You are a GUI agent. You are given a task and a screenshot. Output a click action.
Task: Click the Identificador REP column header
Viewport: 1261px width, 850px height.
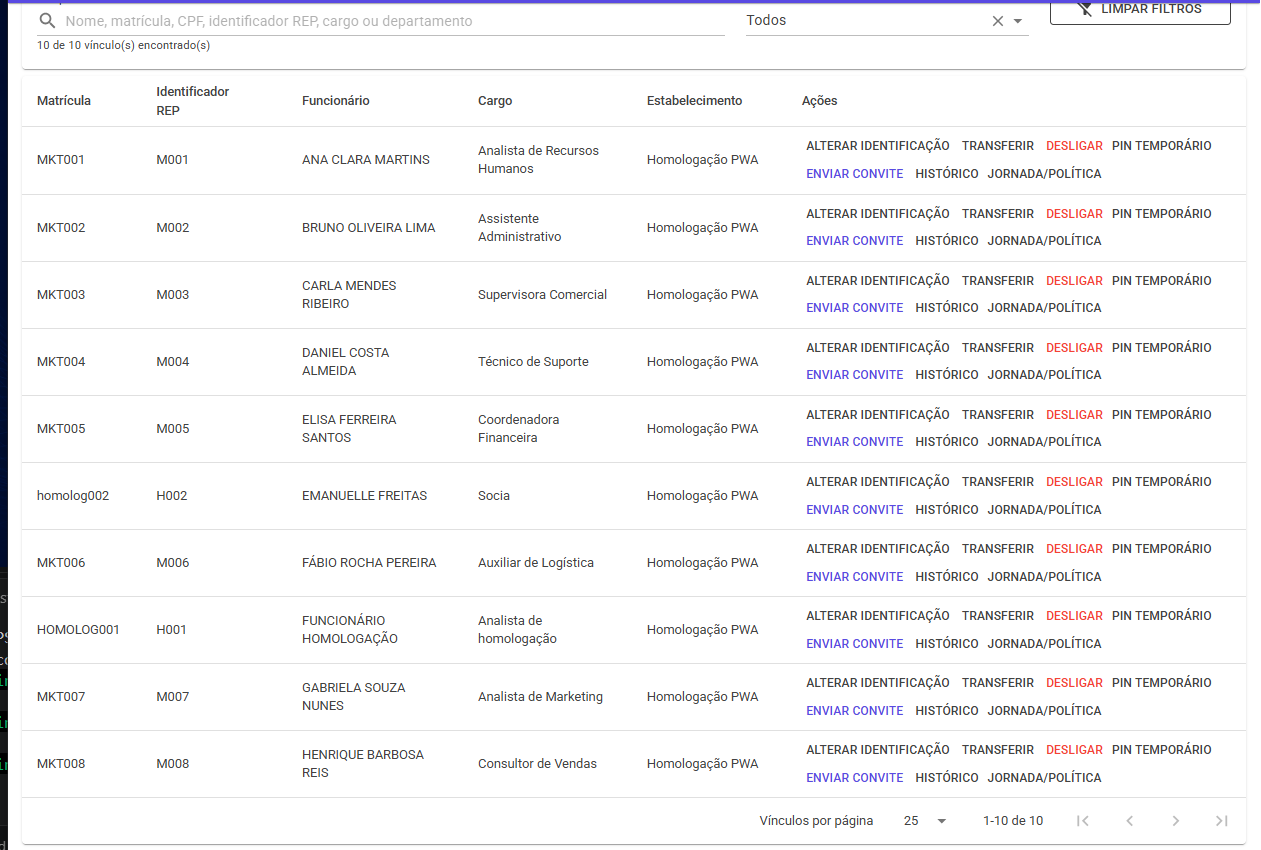point(193,101)
